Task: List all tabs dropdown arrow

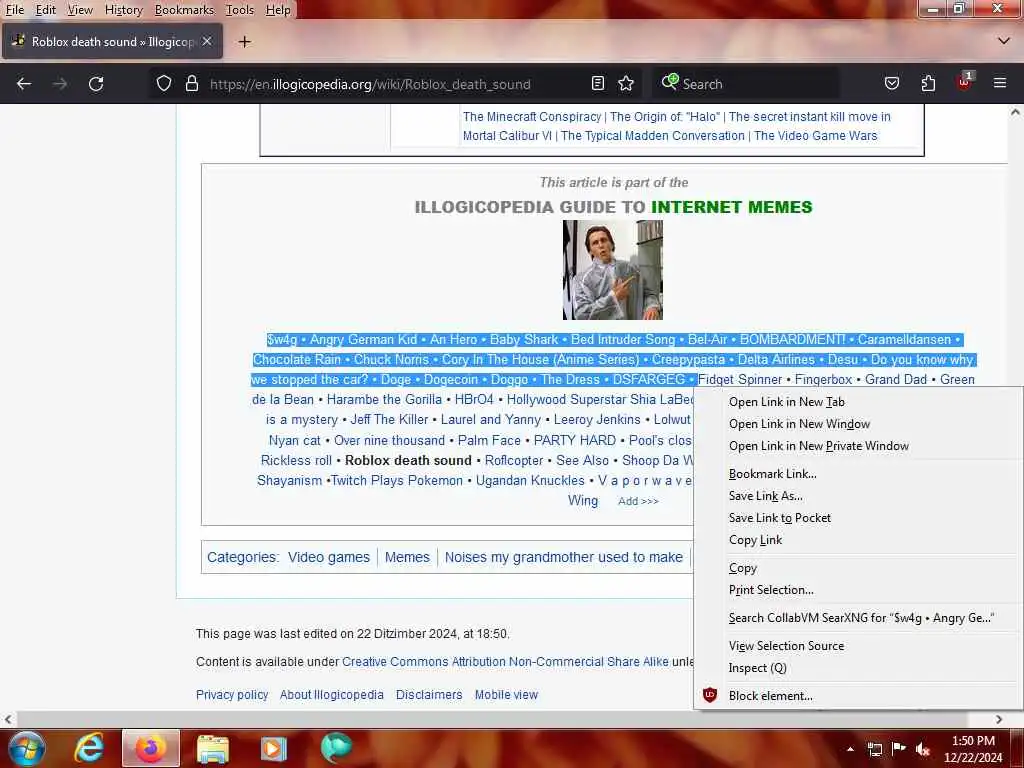Action: [x=1004, y=41]
